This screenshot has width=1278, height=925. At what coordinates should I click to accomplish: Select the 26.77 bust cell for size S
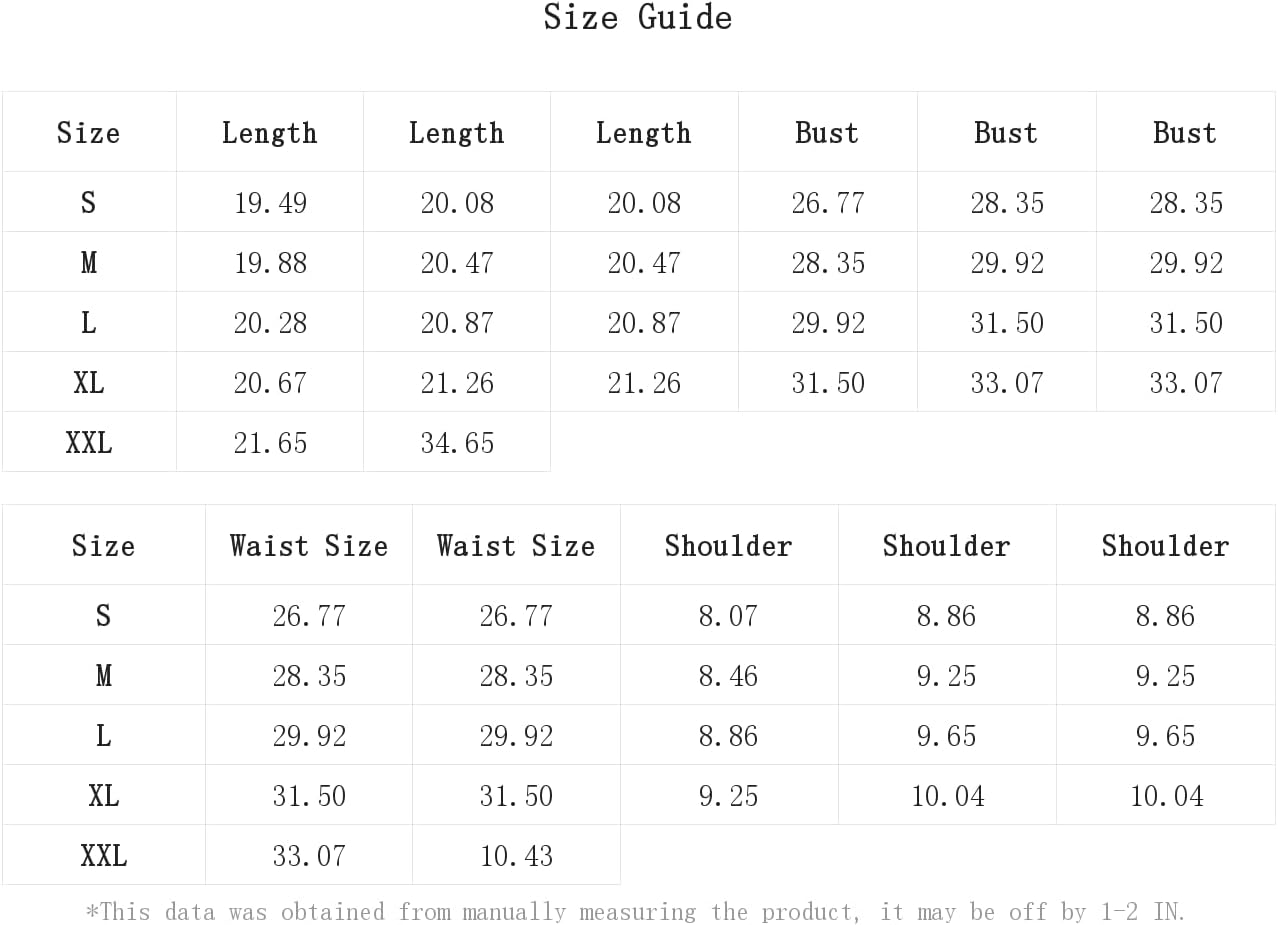tap(828, 203)
